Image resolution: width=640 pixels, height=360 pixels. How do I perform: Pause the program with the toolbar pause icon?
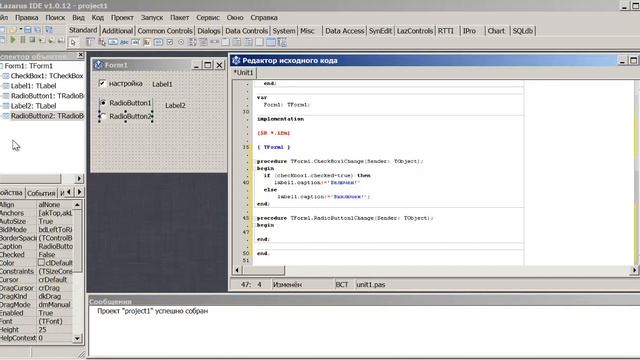pyautogui.click(x=23, y=40)
